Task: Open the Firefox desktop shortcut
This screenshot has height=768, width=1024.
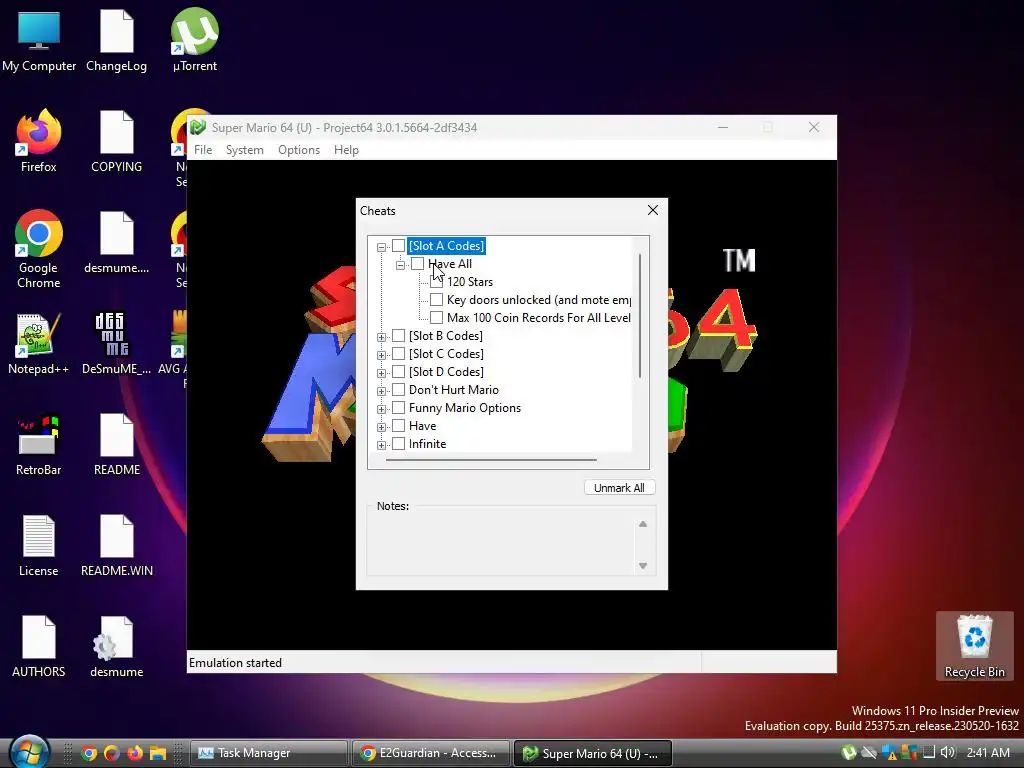Action: tap(39, 142)
